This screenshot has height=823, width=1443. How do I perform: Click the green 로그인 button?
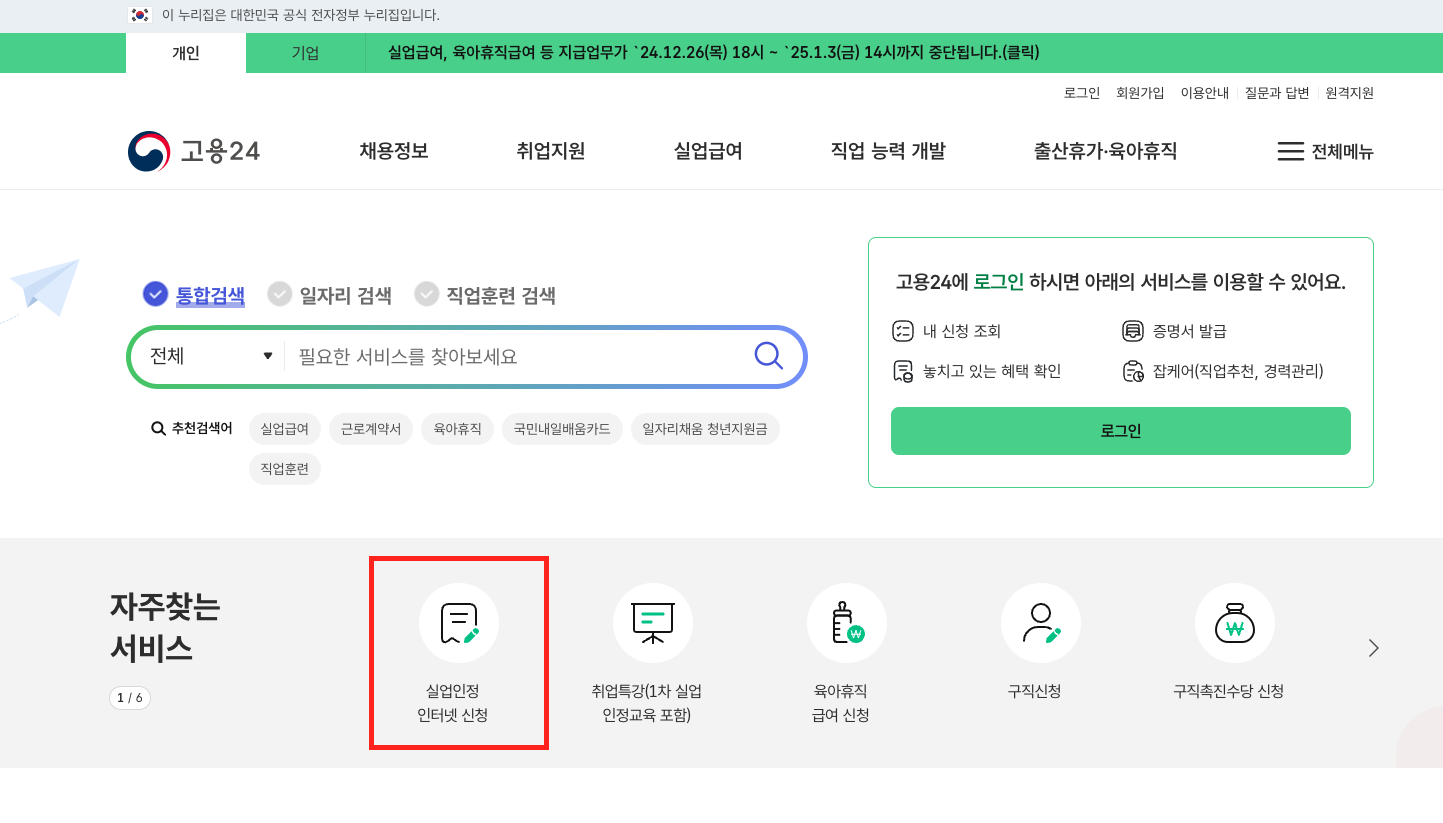[1121, 431]
